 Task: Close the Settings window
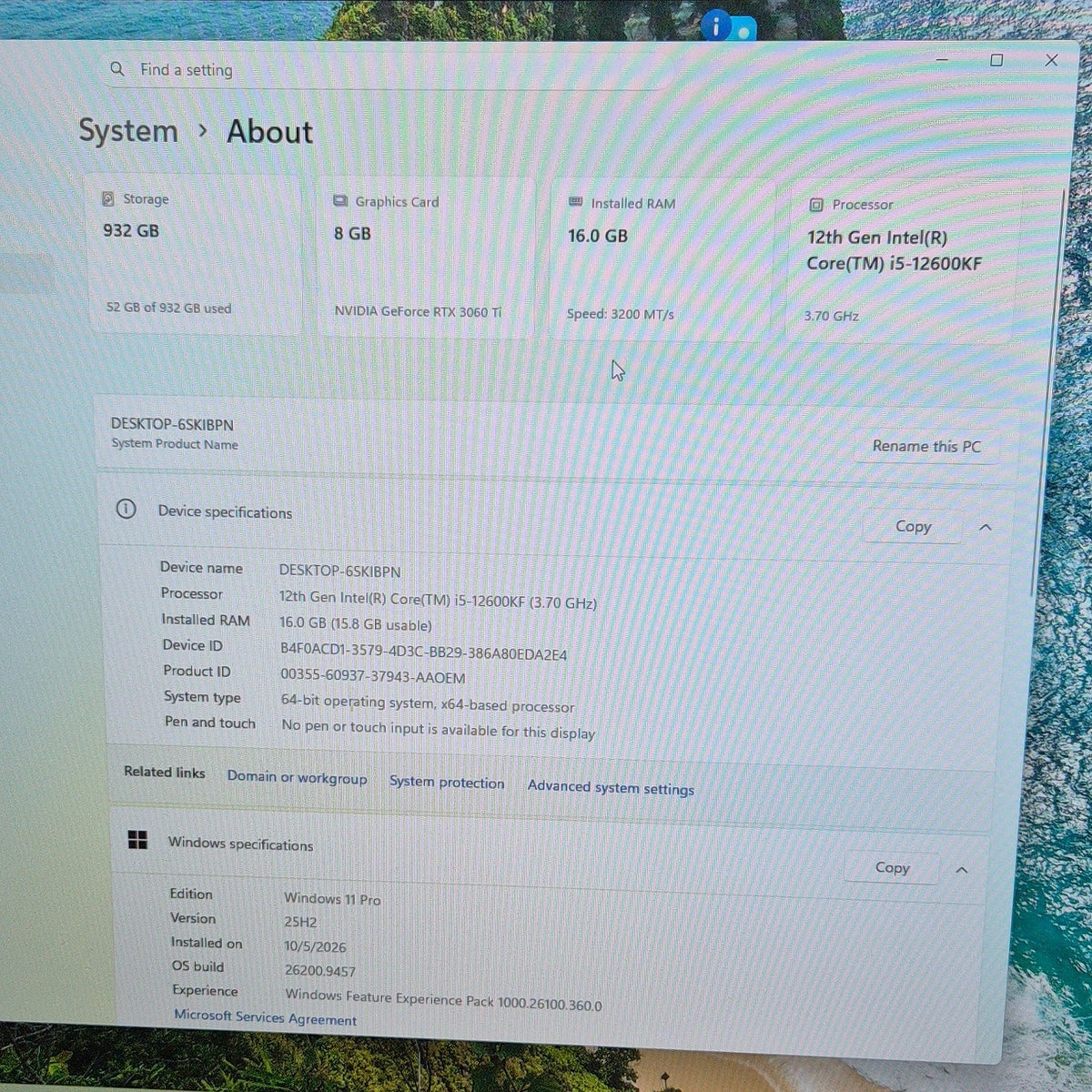[x=1051, y=60]
